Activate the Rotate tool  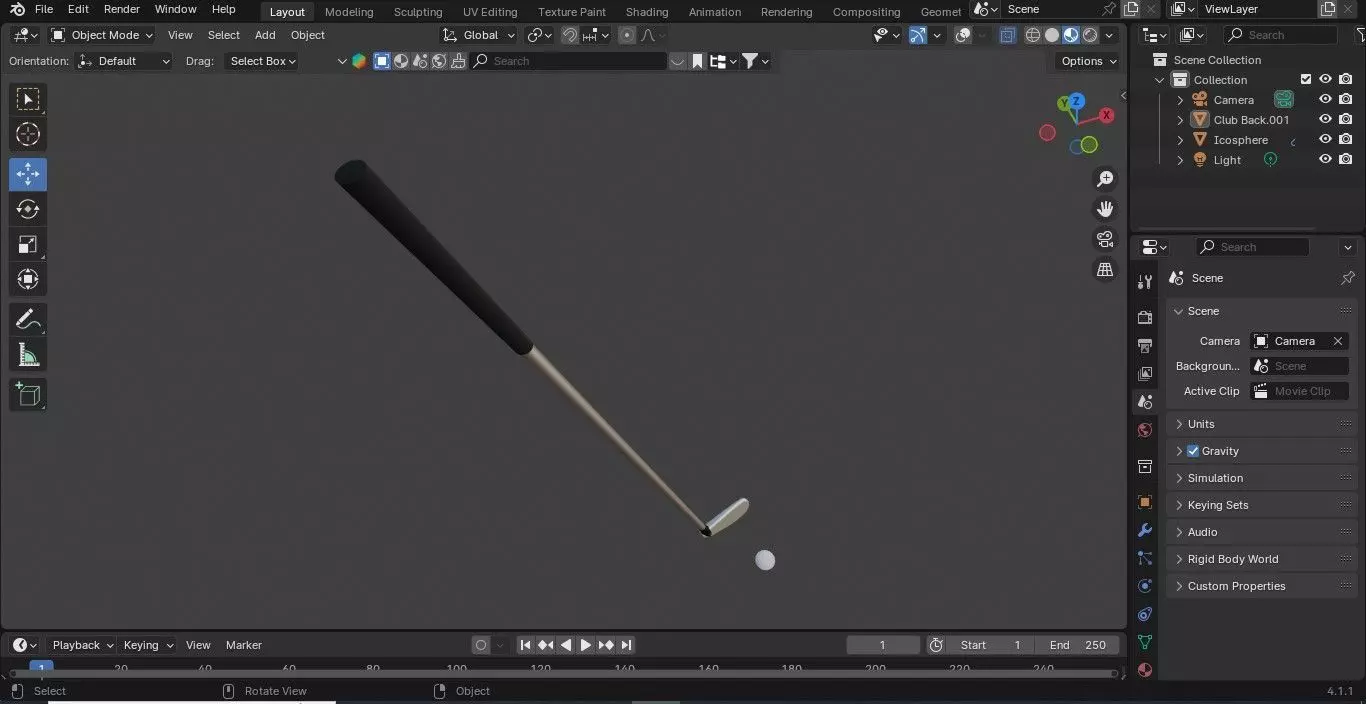[x=28, y=209]
